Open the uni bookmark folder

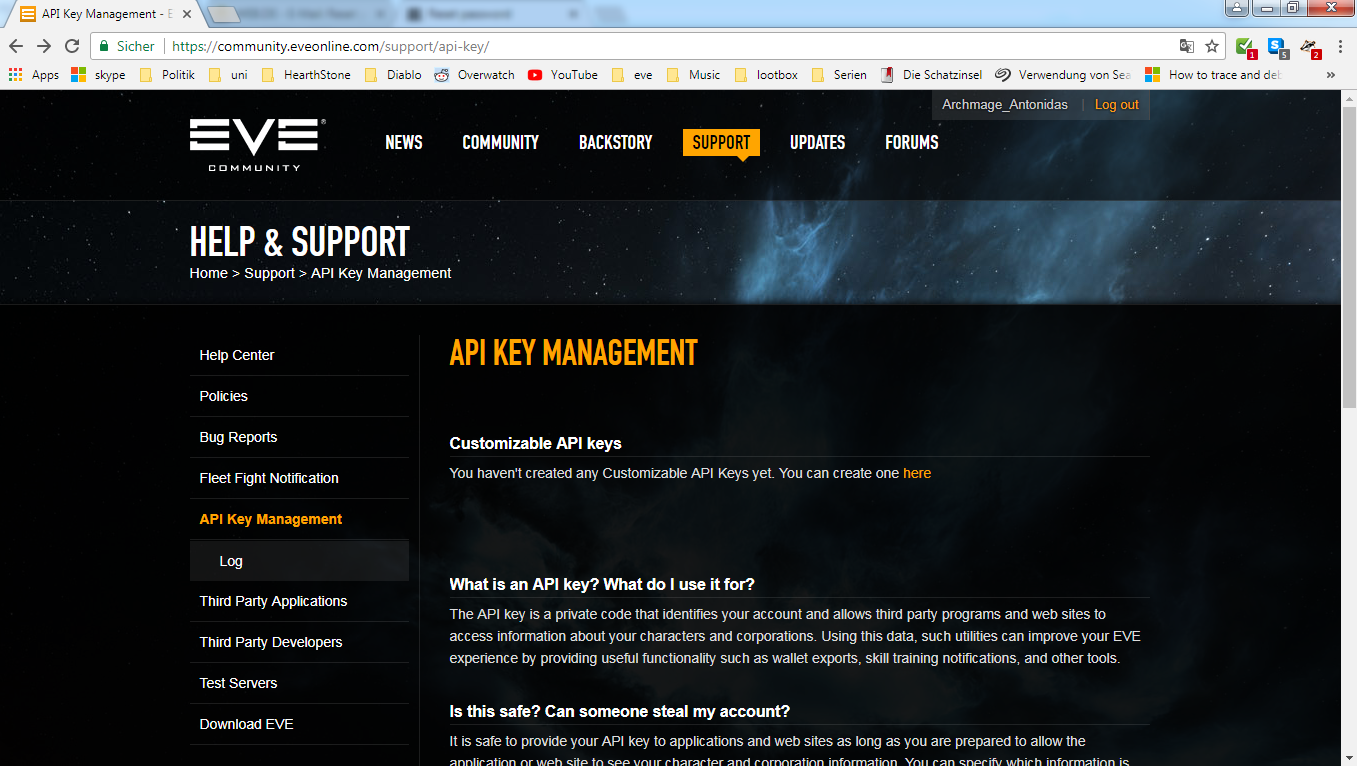227,75
